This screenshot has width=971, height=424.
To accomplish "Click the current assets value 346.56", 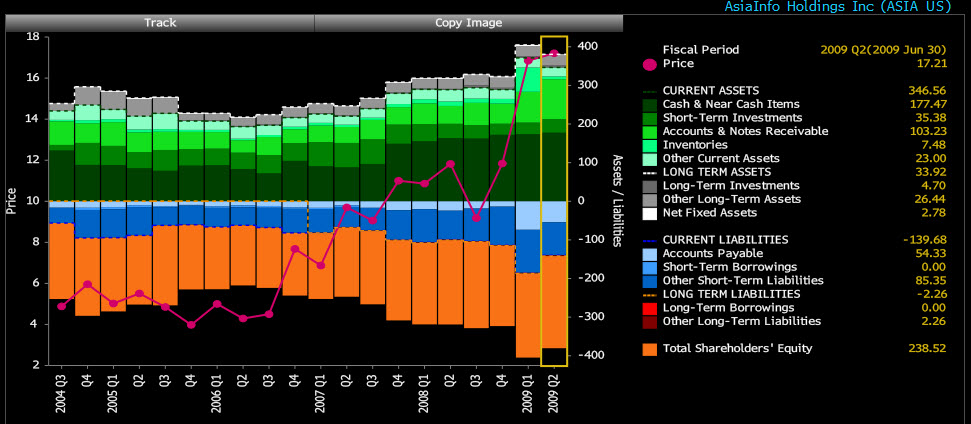I will [x=928, y=90].
